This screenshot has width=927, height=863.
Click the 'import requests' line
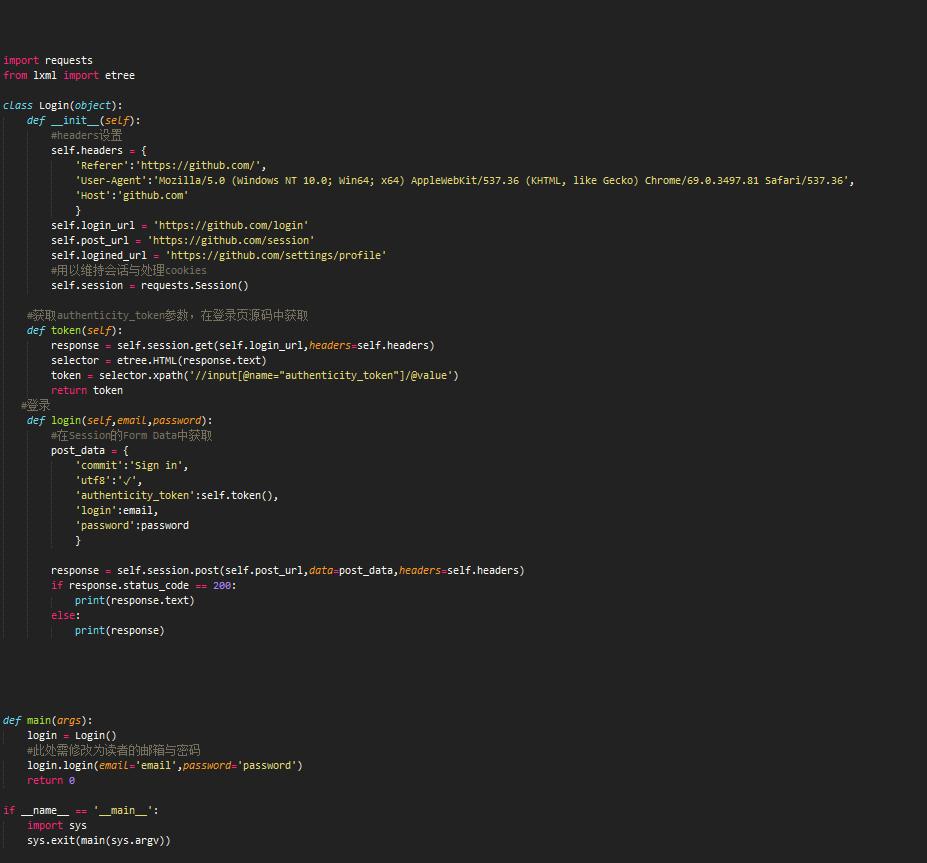pos(48,60)
